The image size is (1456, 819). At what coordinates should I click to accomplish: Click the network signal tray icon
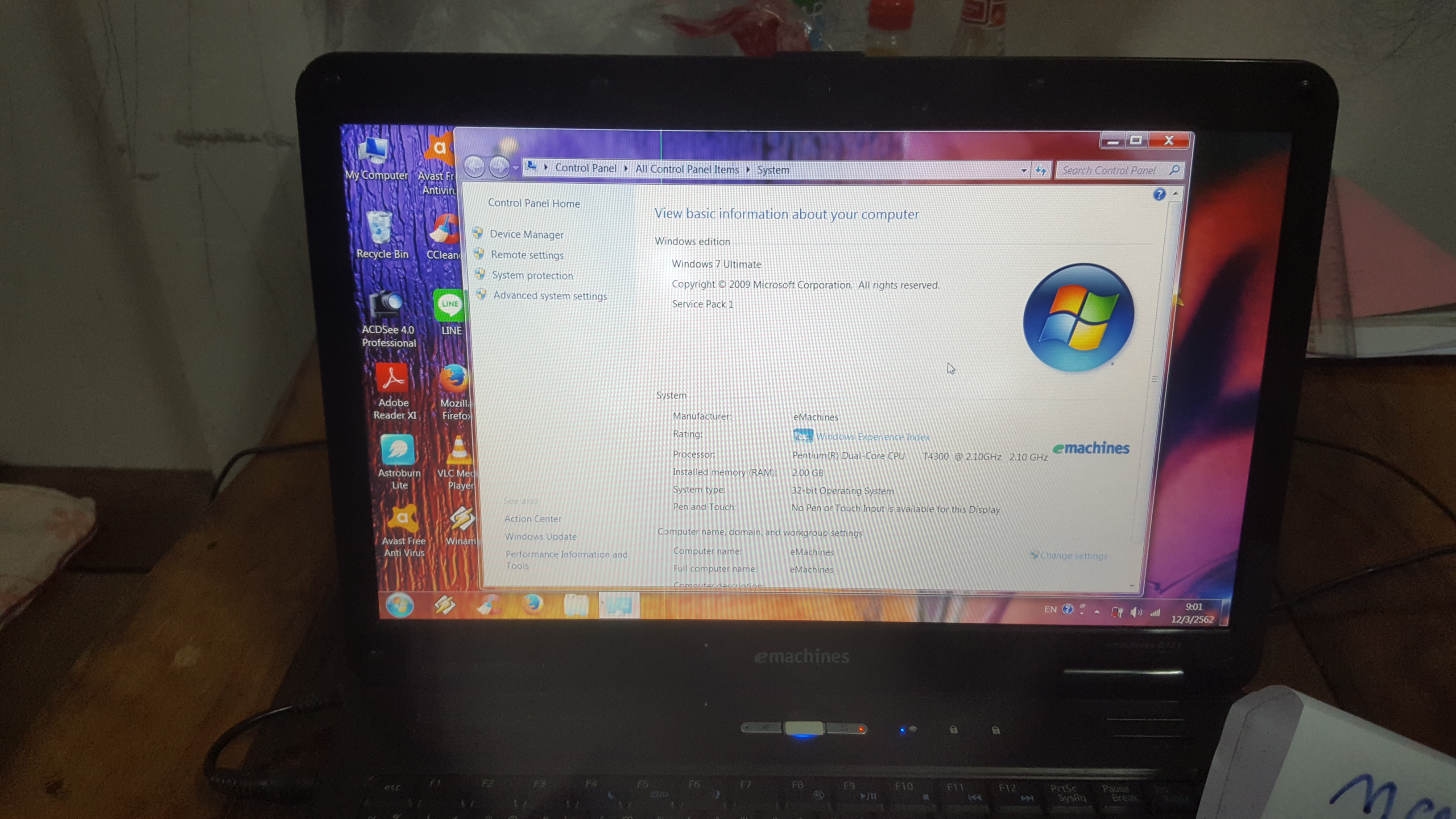tap(1155, 613)
